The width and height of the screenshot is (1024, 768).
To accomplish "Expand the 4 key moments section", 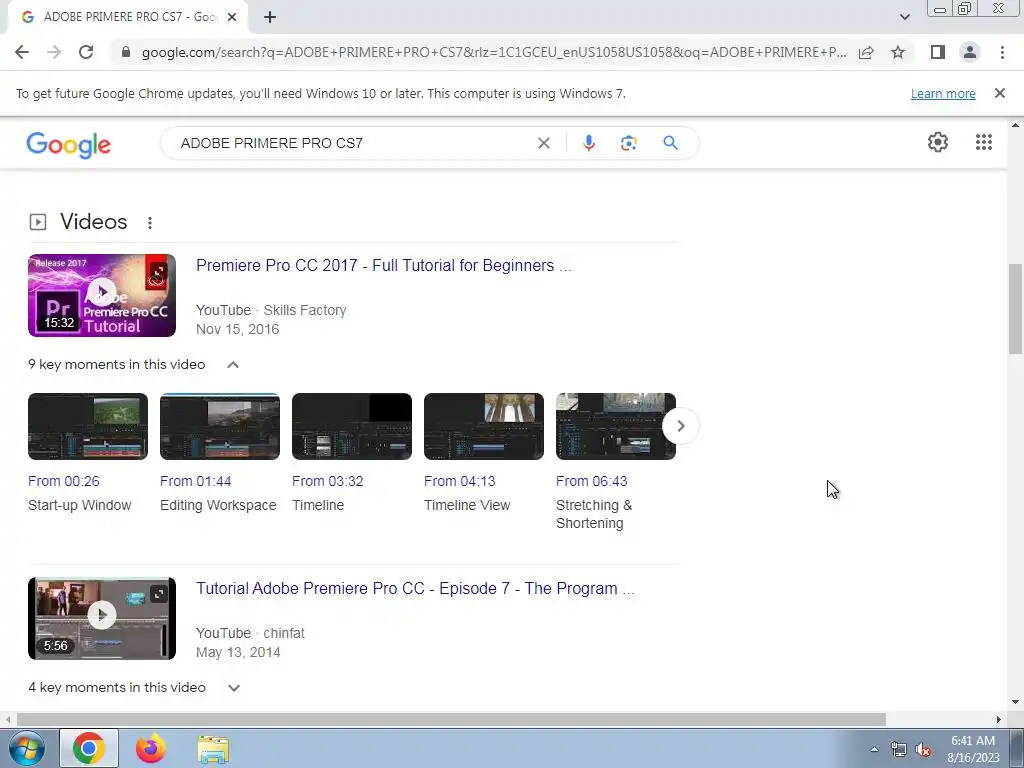I will coord(234,688).
